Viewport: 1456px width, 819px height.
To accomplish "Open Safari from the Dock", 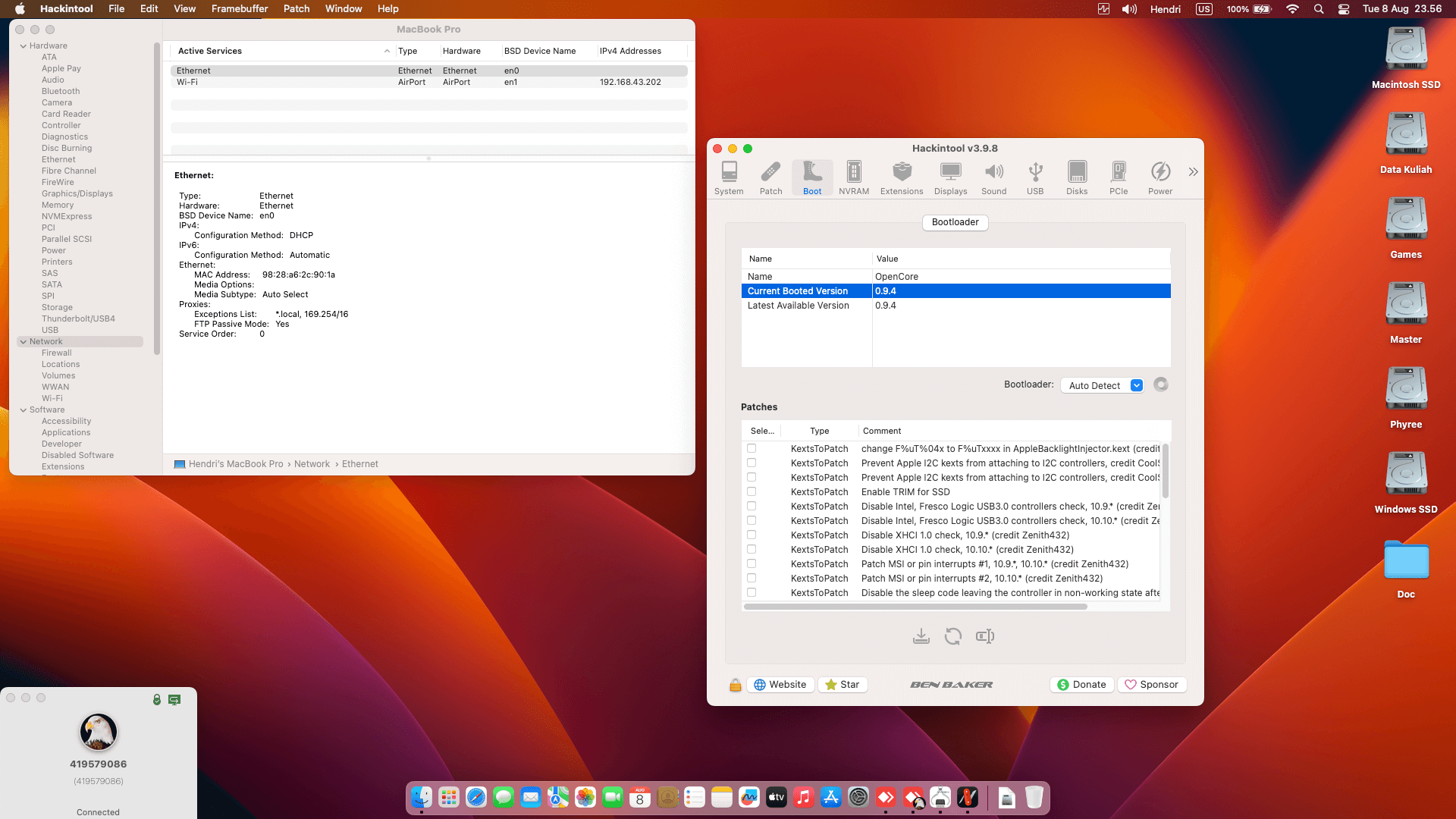I will (476, 798).
